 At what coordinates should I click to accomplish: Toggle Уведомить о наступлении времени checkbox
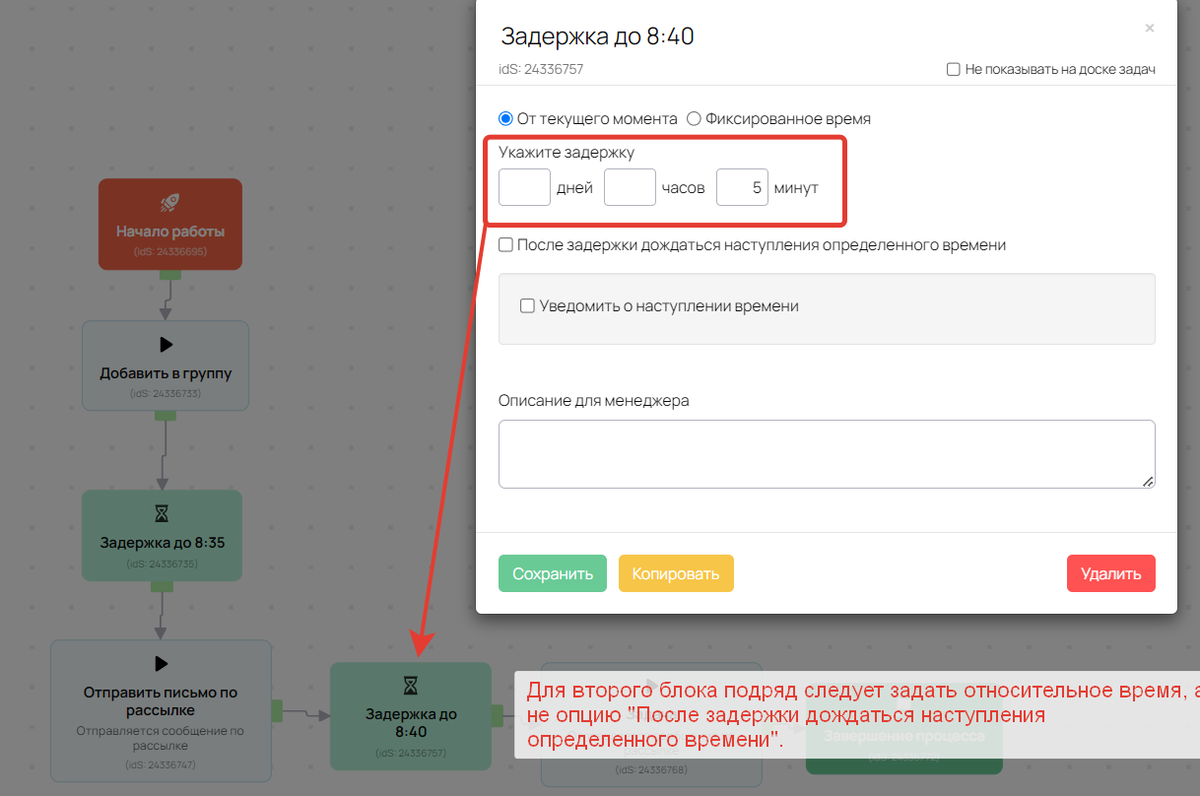point(528,306)
